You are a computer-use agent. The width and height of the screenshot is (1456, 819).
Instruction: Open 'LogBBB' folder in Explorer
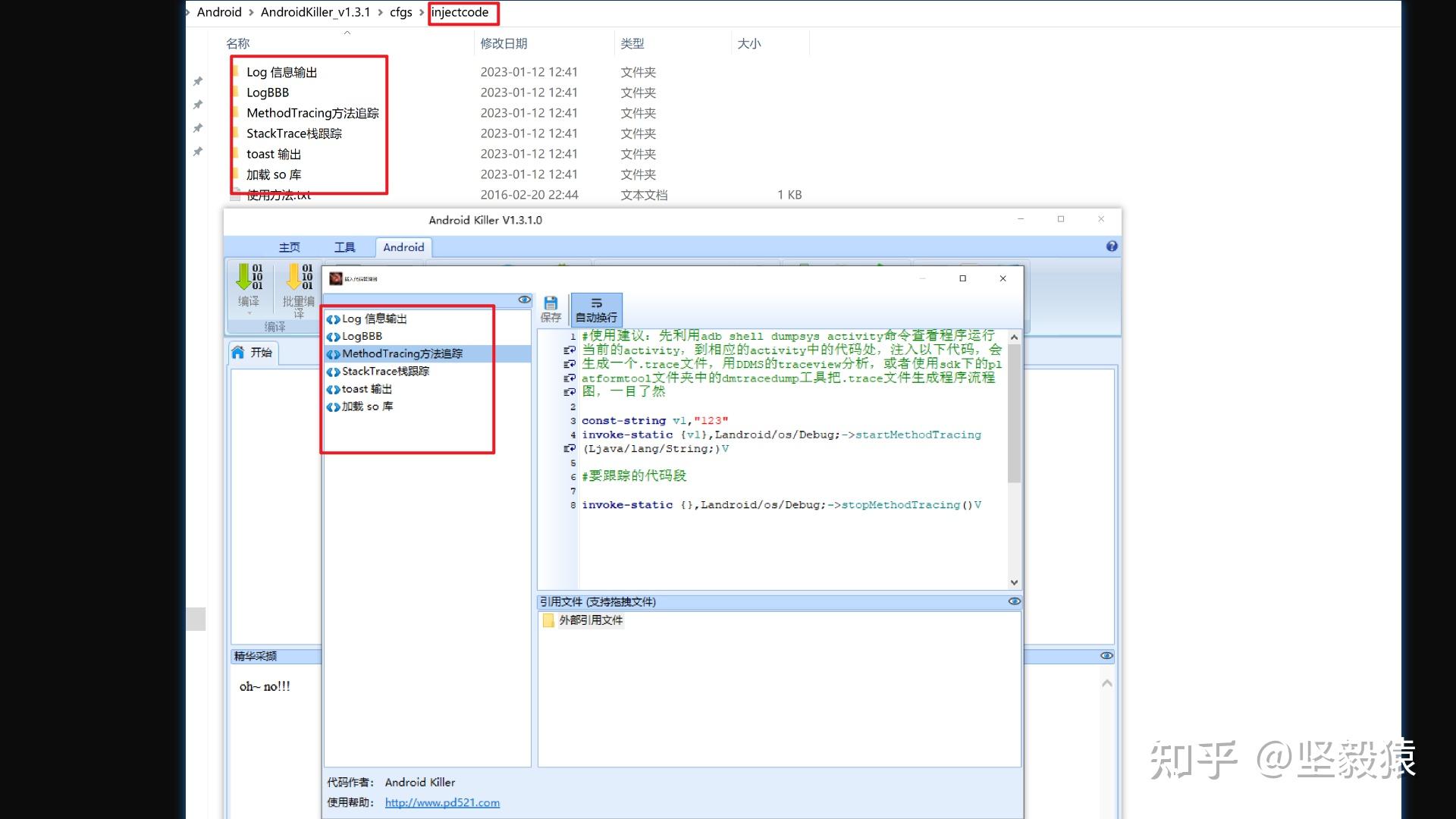[x=267, y=93]
